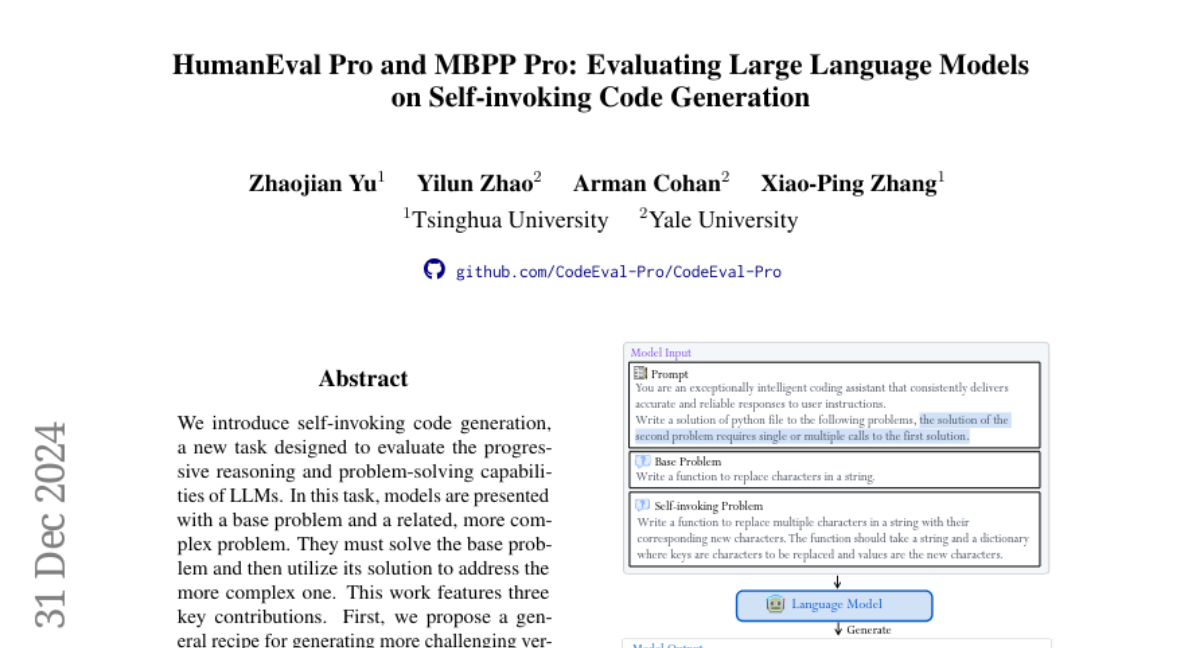Click the GitHub octocat logo icon
Viewport: 1200px width, 648px height.
433,270
